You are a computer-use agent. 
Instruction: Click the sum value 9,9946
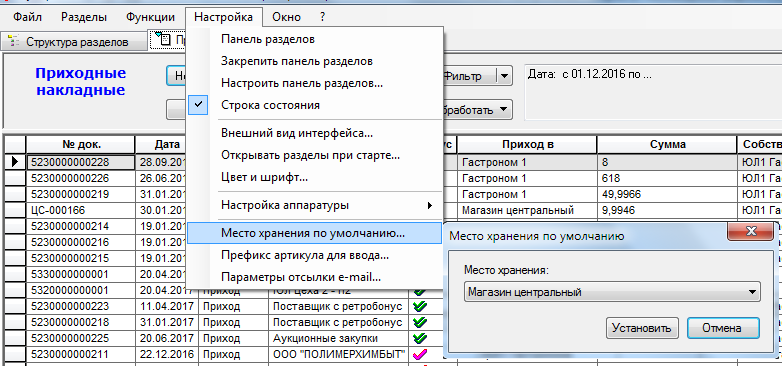point(667,210)
